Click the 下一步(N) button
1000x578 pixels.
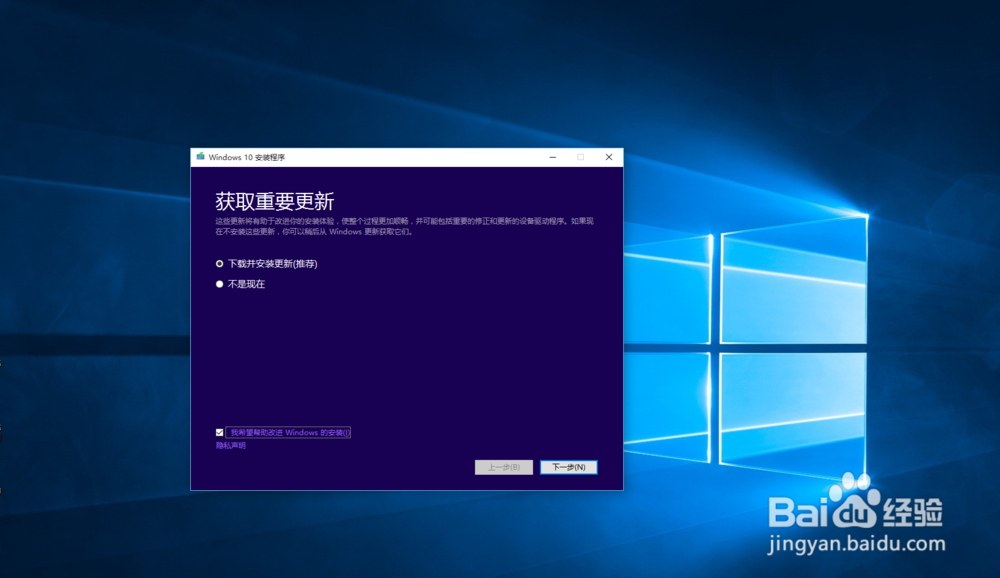[x=568, y=467]
